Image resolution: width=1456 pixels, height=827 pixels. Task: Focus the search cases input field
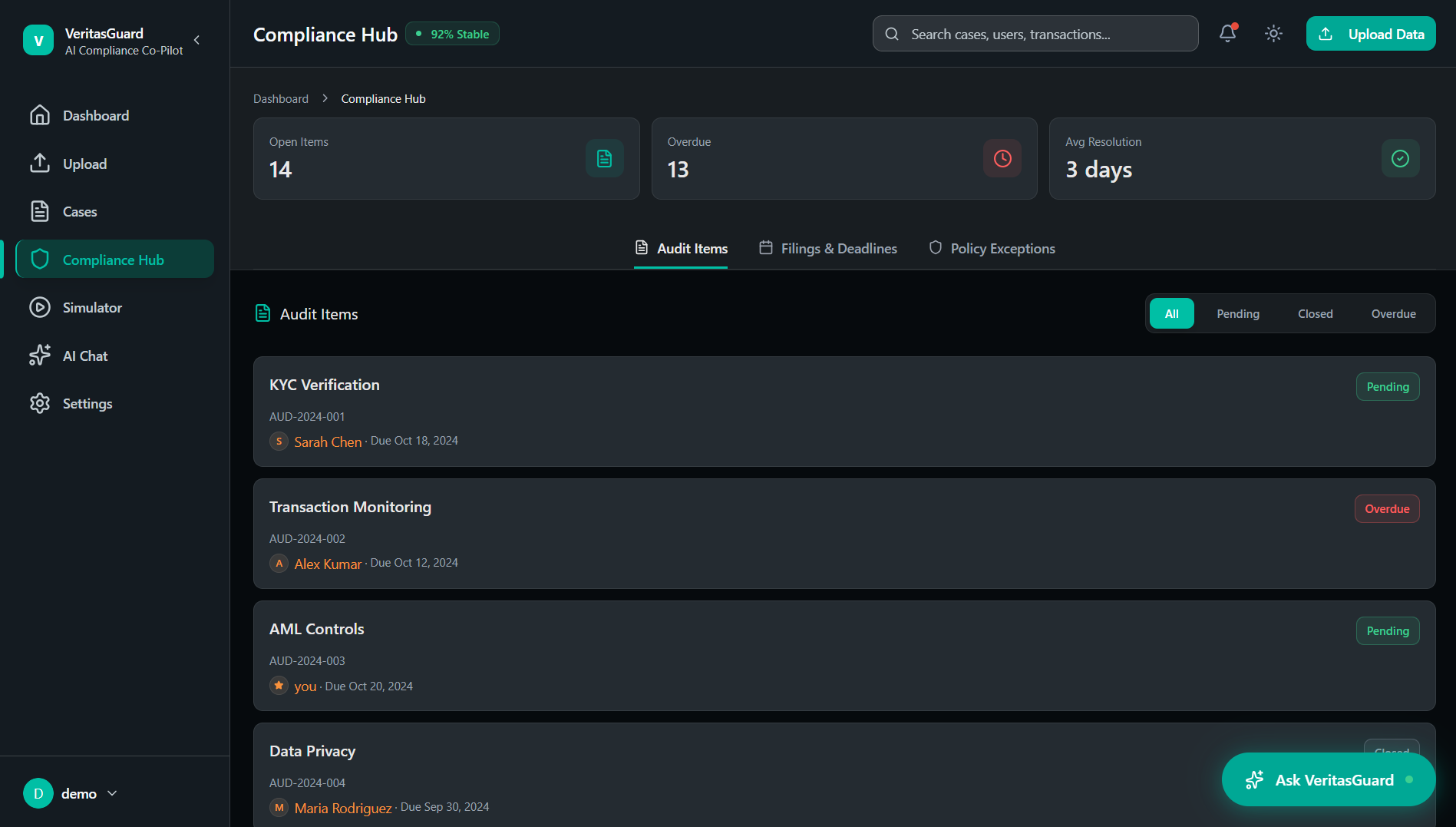click(x=1035, y=34)
